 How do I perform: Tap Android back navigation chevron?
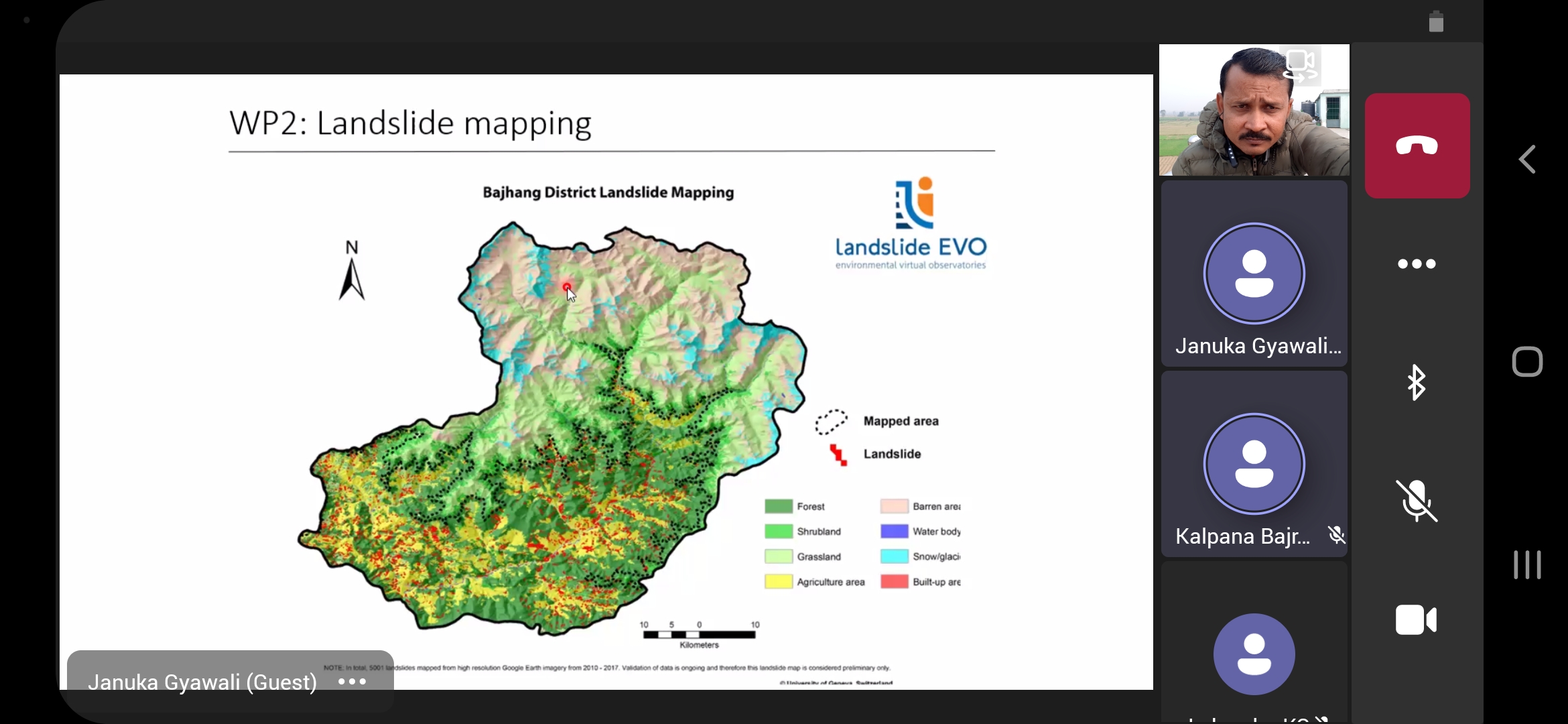click(x=1527, y=160)
